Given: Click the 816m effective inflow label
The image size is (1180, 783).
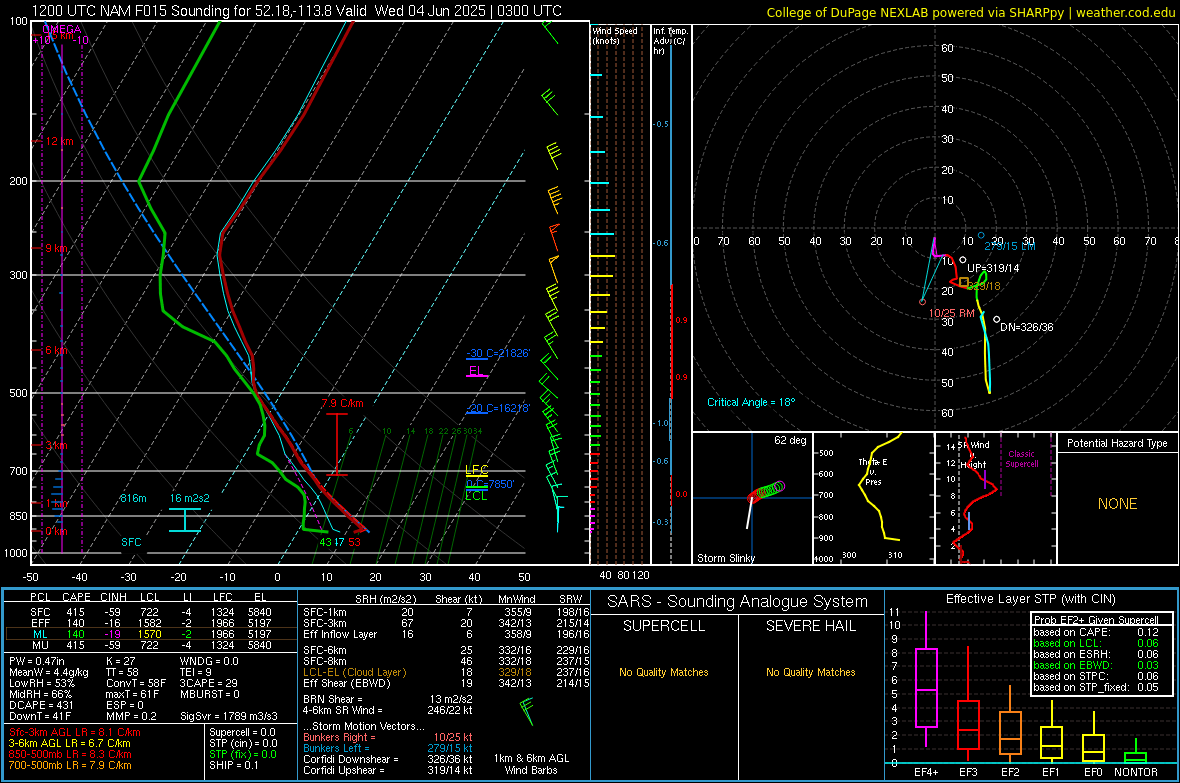Looking at the screenshot, I should coord(133,498).
